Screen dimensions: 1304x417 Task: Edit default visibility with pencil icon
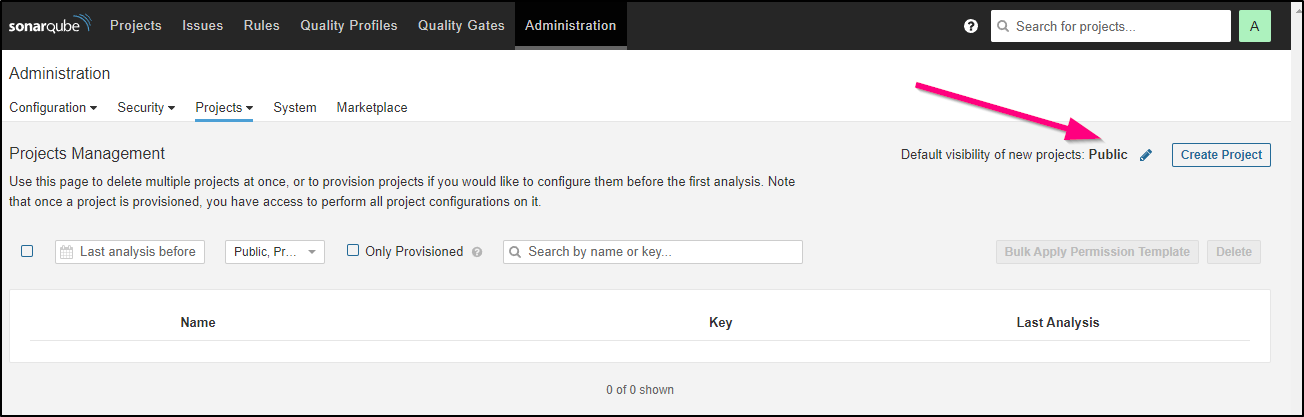pyautogui.click(x=1146, y=155)
